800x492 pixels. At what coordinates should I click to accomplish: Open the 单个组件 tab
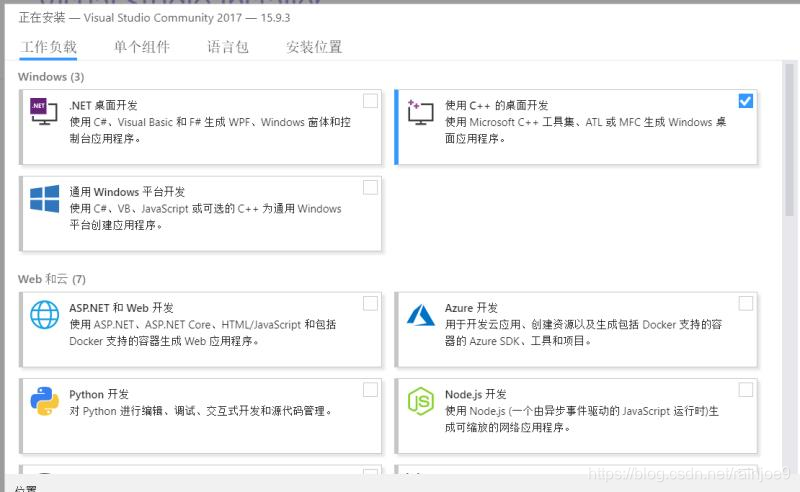point(141,47)
